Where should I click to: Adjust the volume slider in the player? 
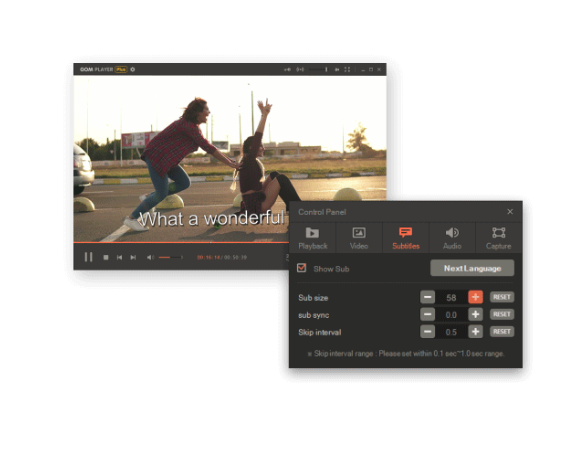171,257
